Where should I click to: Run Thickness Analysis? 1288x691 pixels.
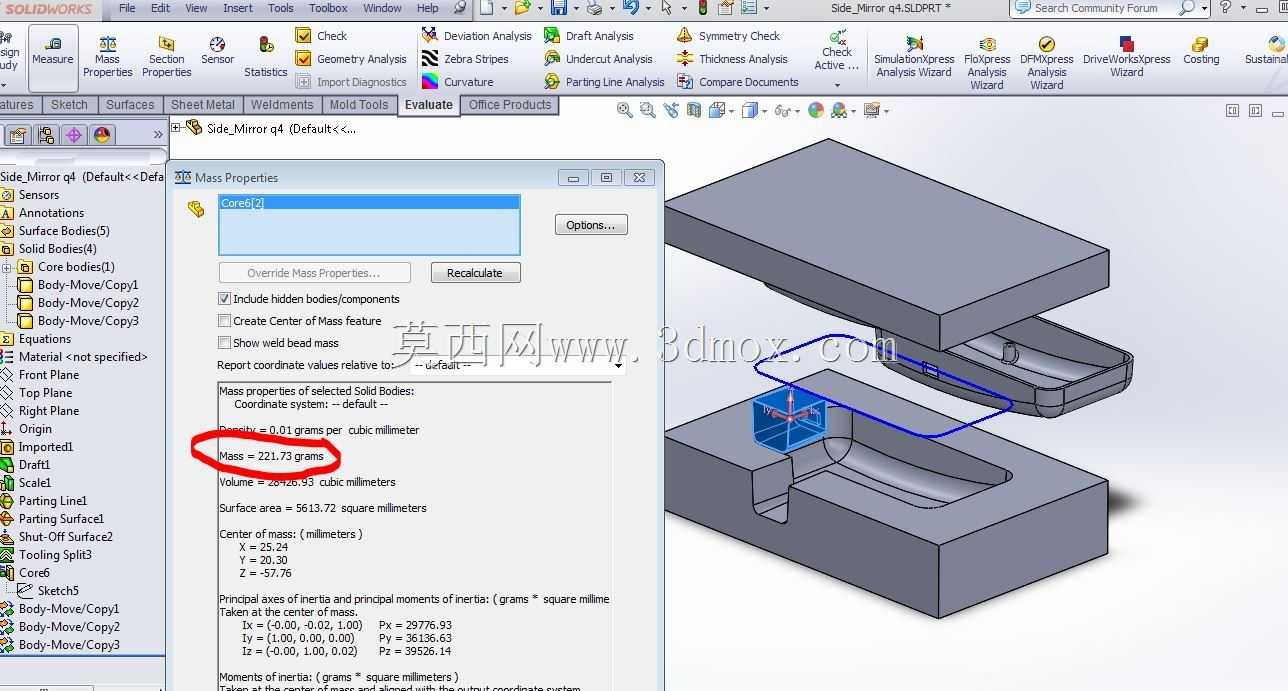coord(732,59)
